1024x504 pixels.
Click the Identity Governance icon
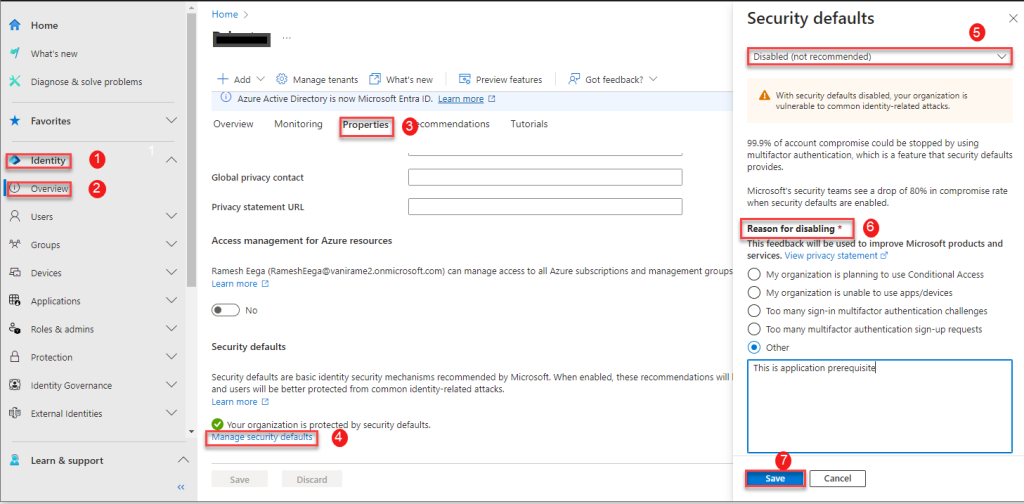point(14,385)
